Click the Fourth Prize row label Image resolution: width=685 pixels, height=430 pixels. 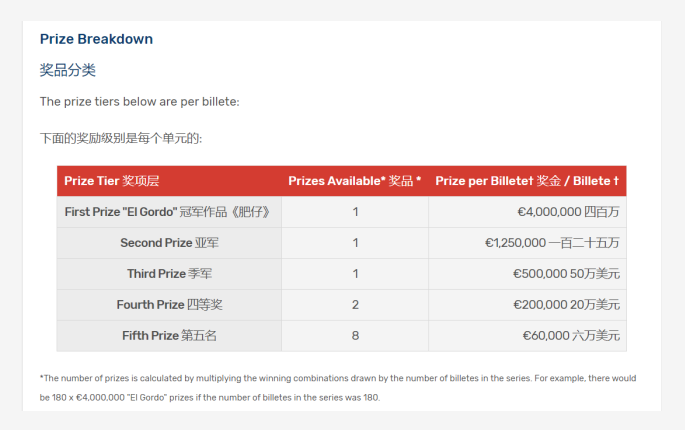169,305
